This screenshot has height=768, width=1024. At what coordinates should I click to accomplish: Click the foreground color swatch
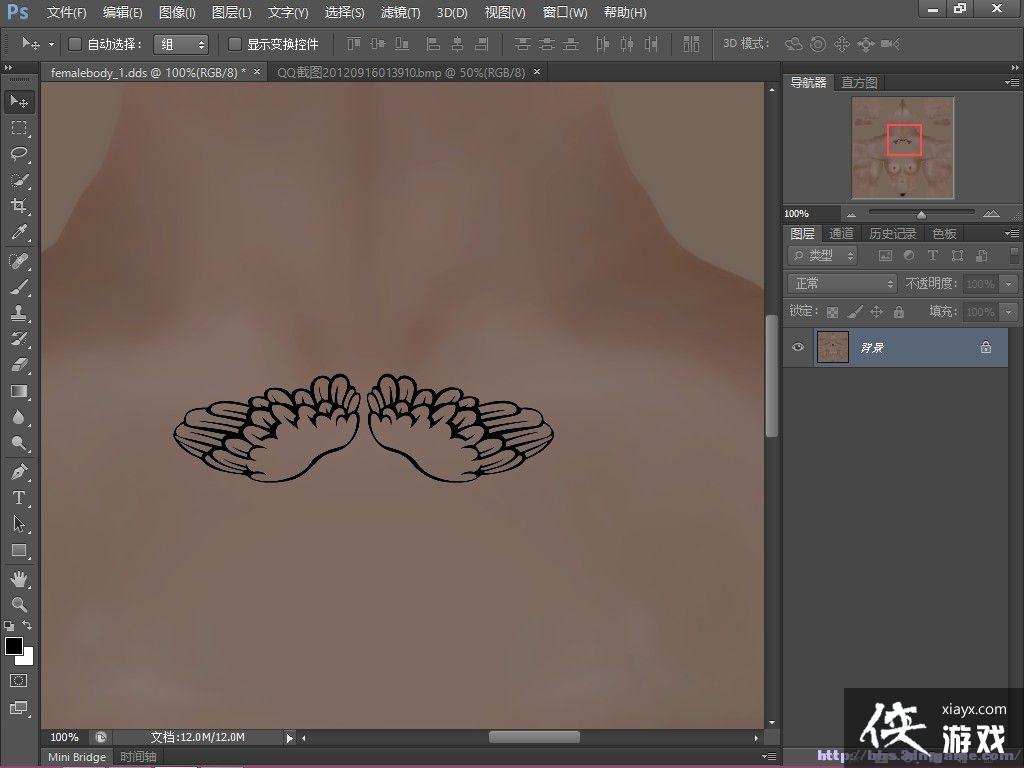click(14, 646)
